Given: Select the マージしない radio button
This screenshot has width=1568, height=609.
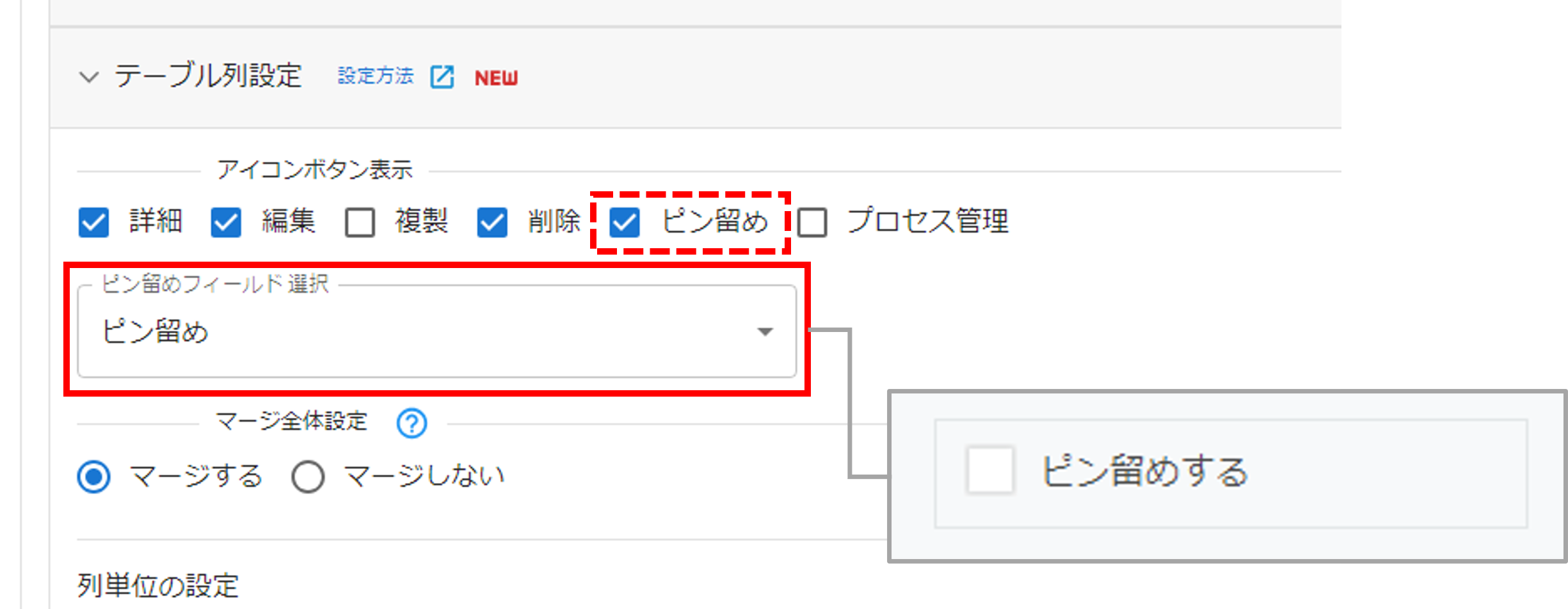Looking at the screenshot, I should (x=307, y=475).
